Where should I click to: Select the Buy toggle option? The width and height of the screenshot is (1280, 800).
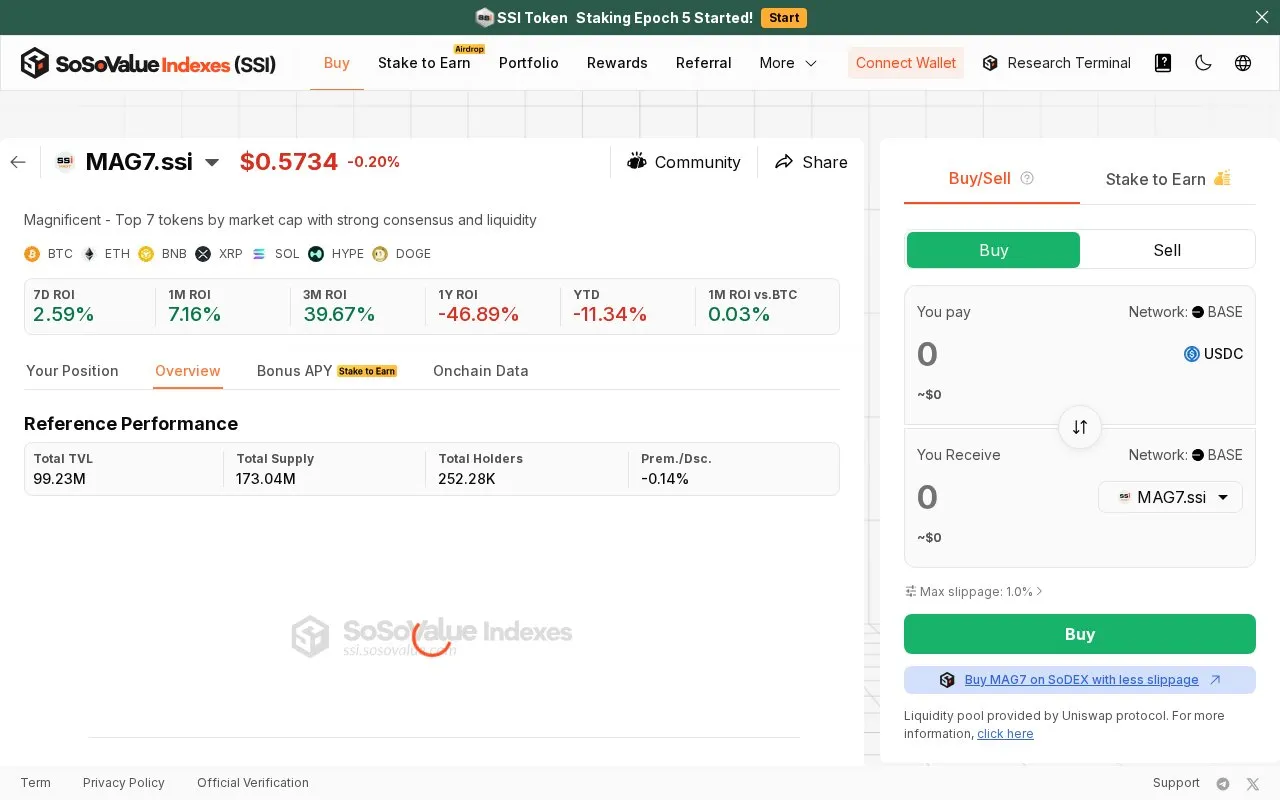point(993,250)
